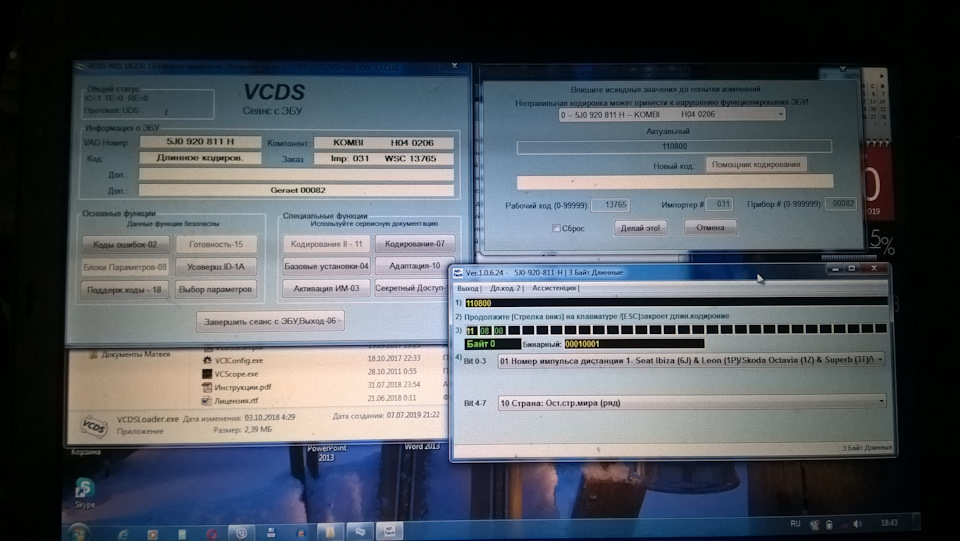Click the VCDS logo icon beside VCDSLoader.exe
Viewport: 960px width, 541px height.
pyautogui.click(x=92, y=426)
